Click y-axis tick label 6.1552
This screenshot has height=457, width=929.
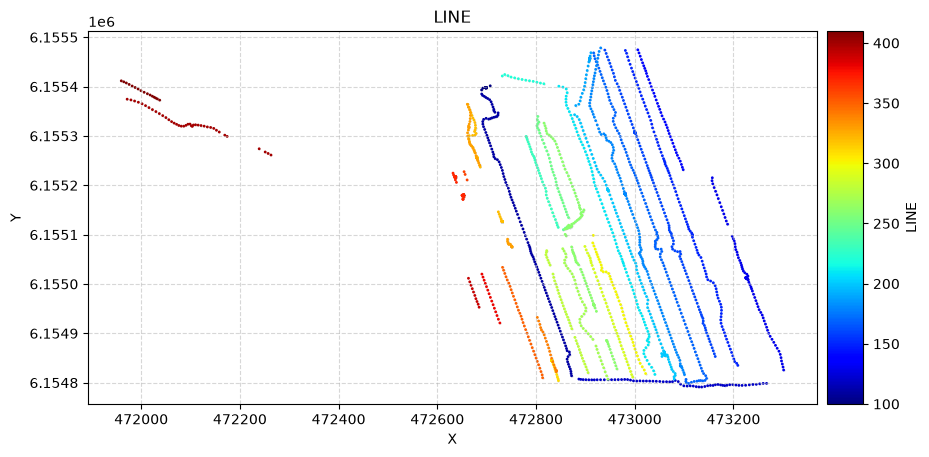[x=53, y=186]
